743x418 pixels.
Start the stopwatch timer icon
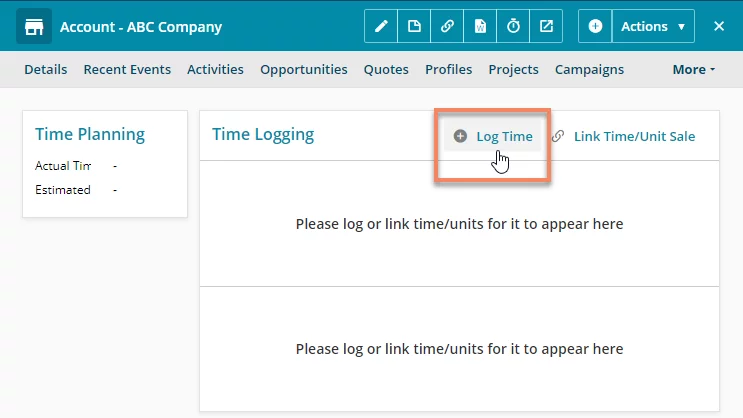point(513,26)
